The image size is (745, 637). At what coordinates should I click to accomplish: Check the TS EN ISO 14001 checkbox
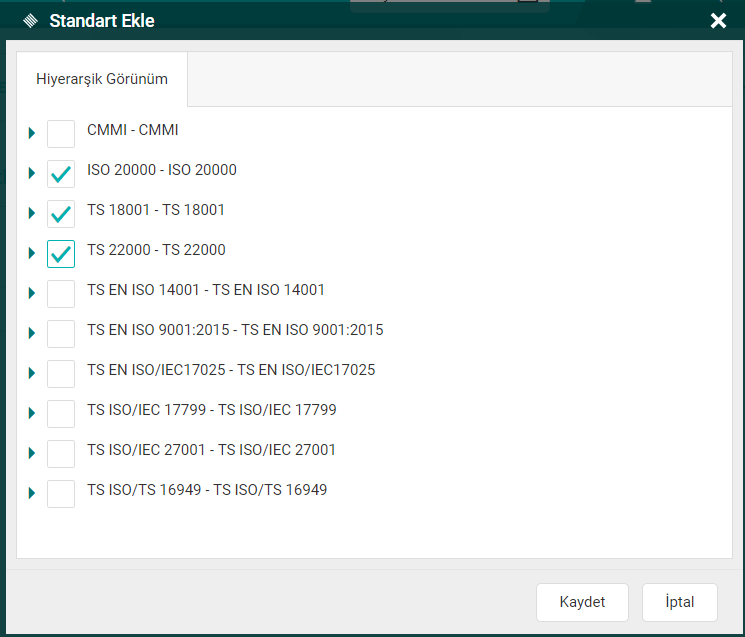point(61,294)
